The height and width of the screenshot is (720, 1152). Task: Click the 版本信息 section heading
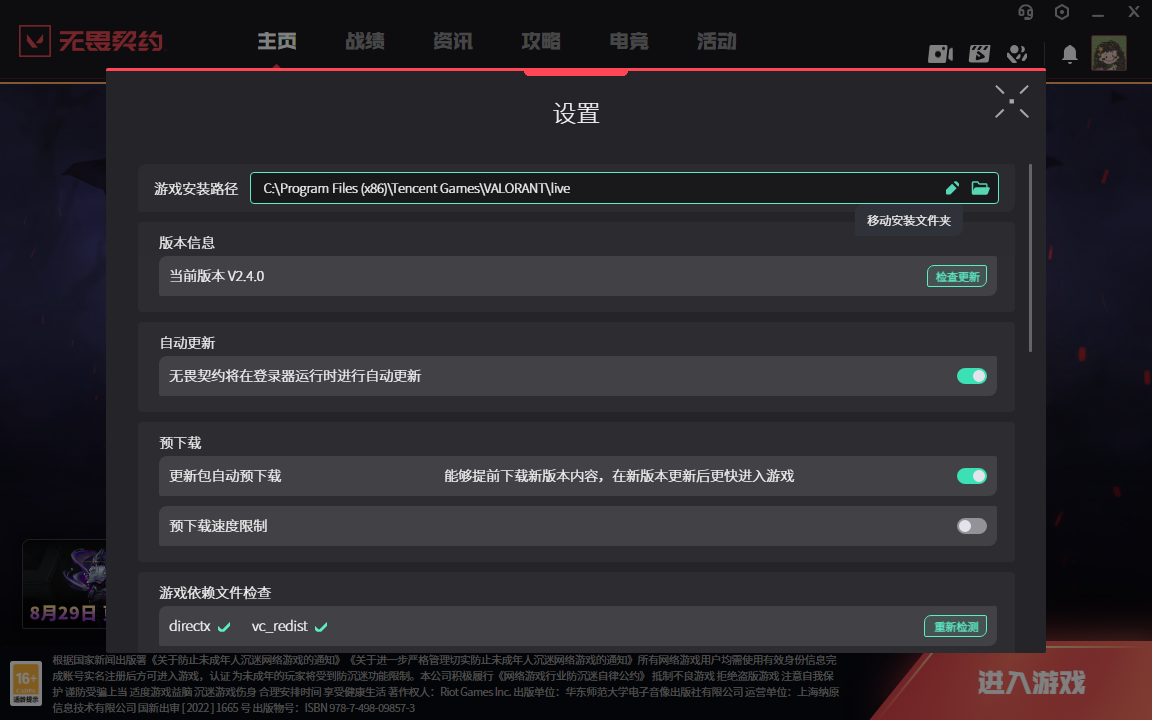pyautogui.click(x=187, y=242)
